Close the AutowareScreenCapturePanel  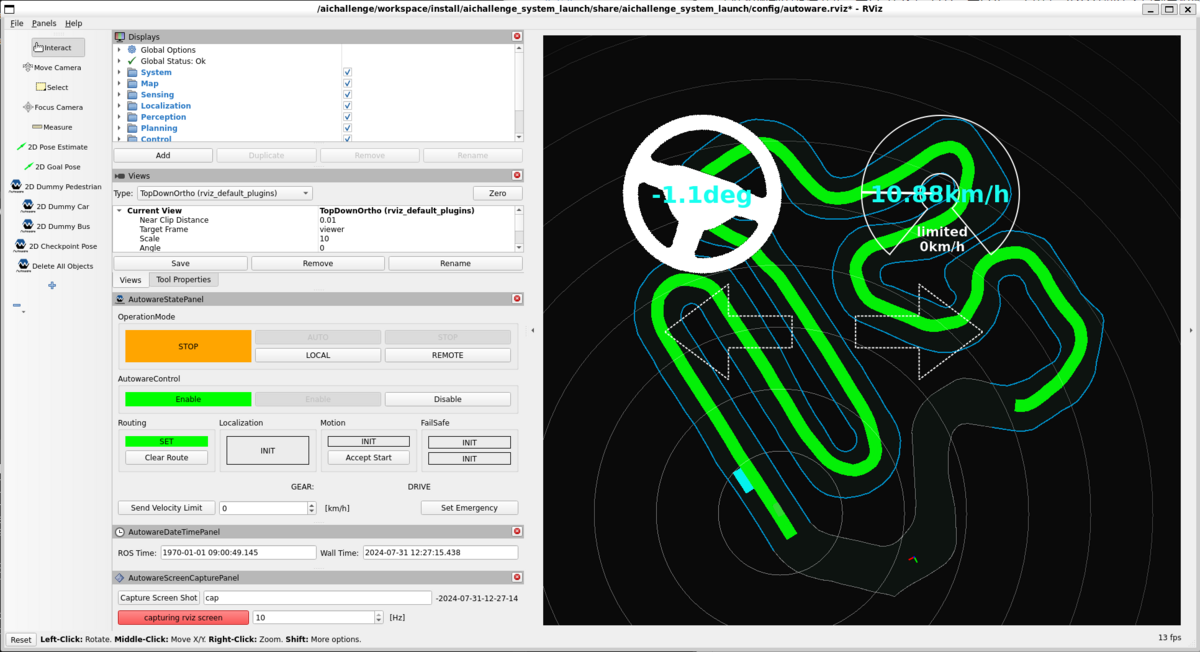[x=517, y=577]
